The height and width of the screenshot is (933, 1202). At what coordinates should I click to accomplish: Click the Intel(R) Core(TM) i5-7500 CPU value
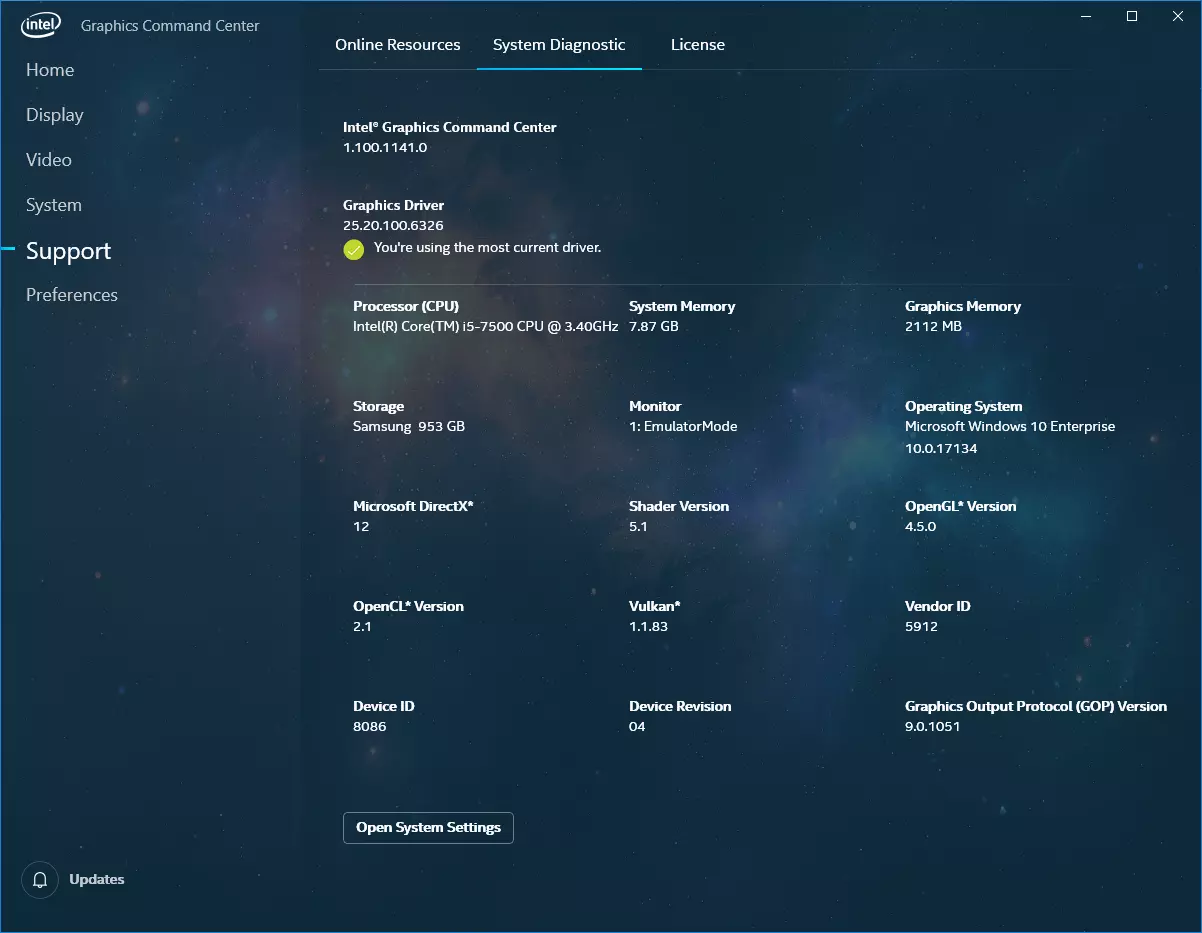click(x=486, y=327)
